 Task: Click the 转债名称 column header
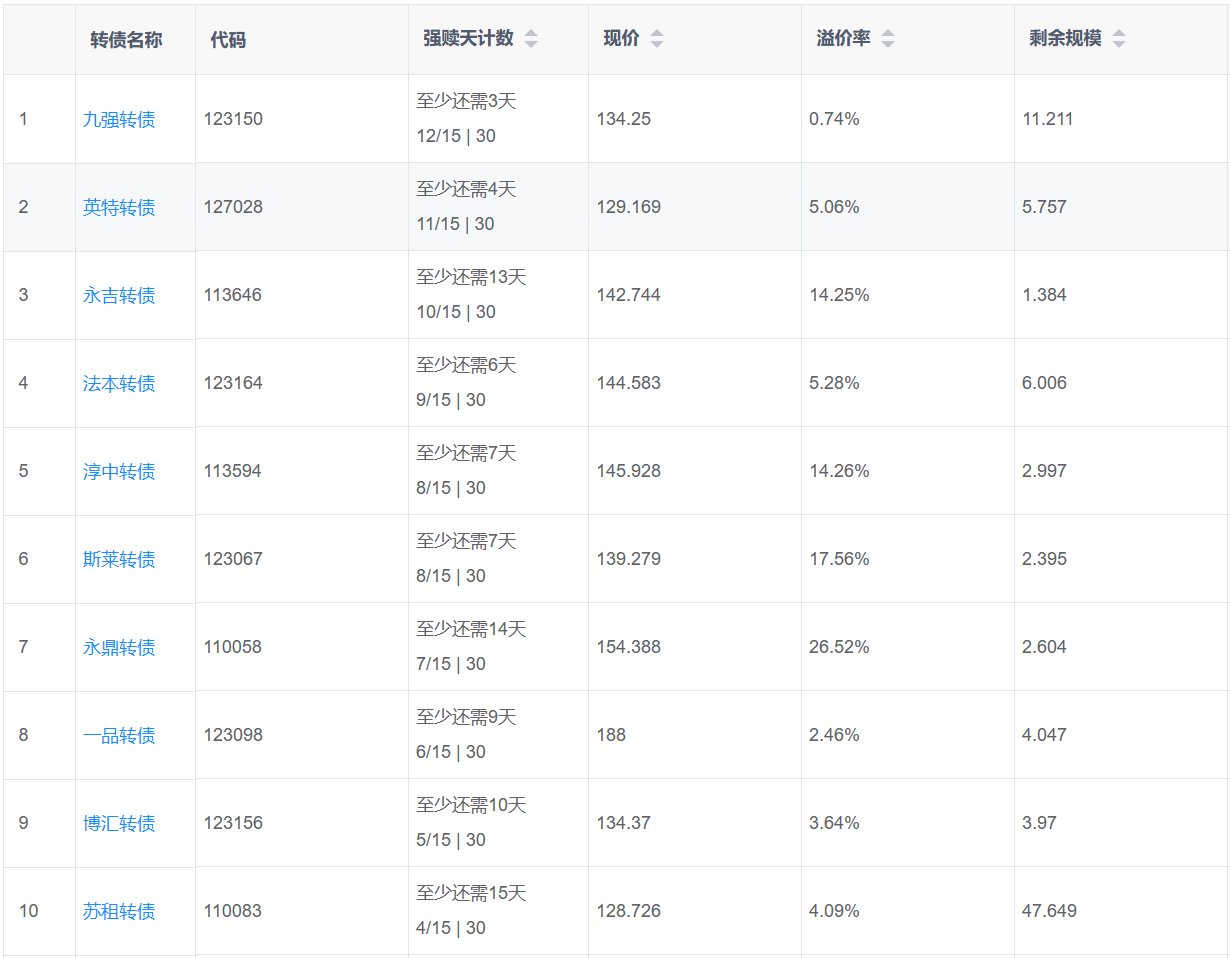[x=126, y=40]
